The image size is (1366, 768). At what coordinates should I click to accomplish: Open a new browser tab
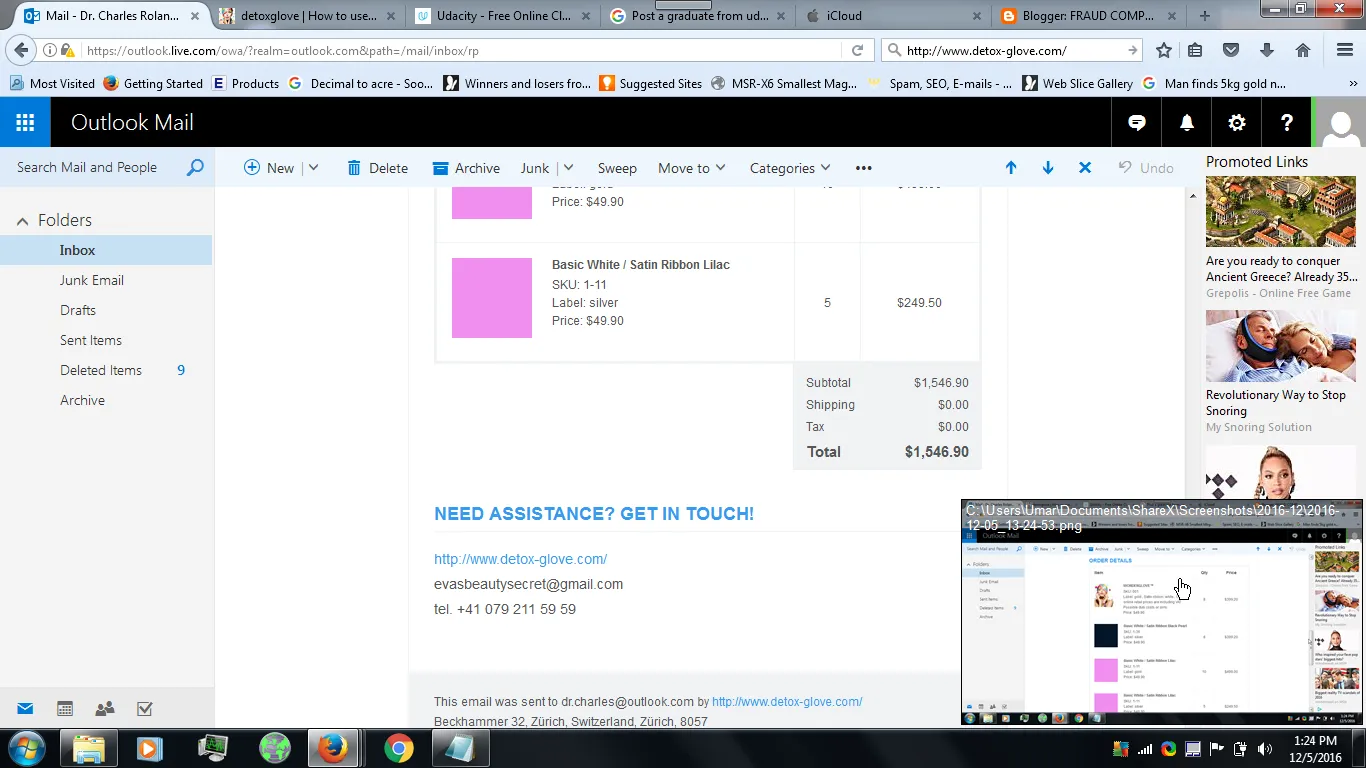pyautogui.click(x=1205, y=16)
